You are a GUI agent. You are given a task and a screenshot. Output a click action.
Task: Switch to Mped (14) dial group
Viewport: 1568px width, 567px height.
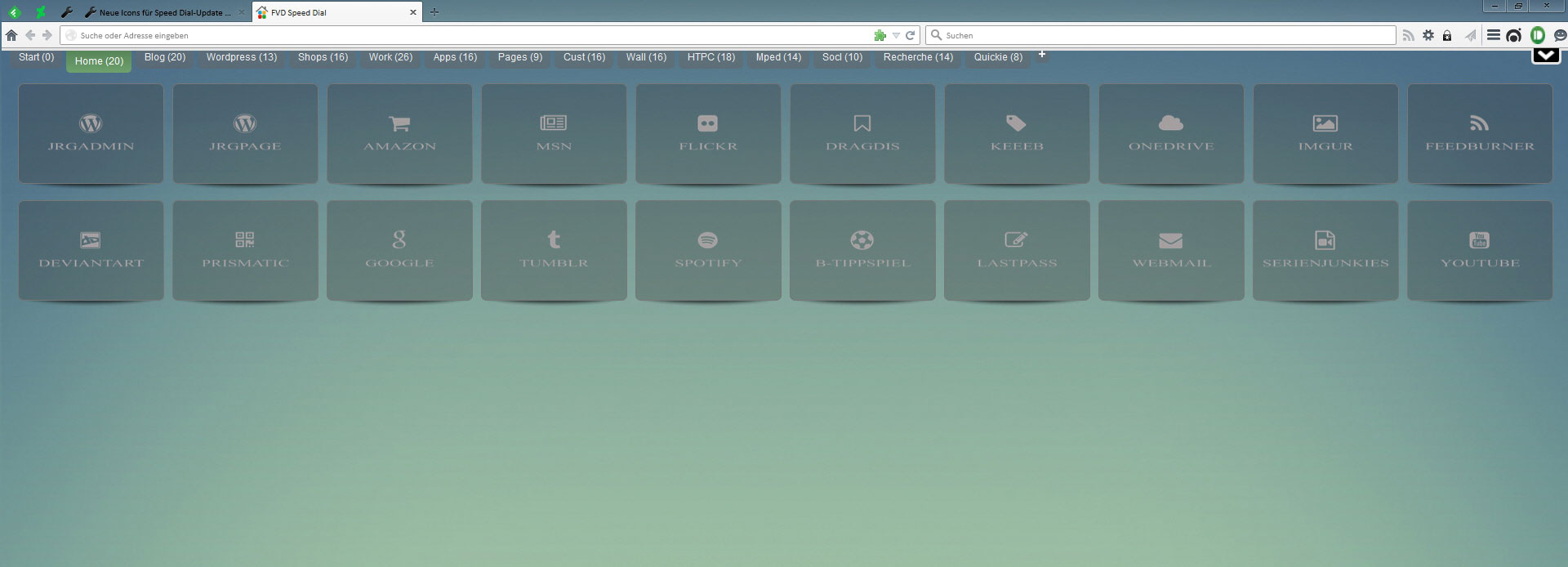(778, 57)
